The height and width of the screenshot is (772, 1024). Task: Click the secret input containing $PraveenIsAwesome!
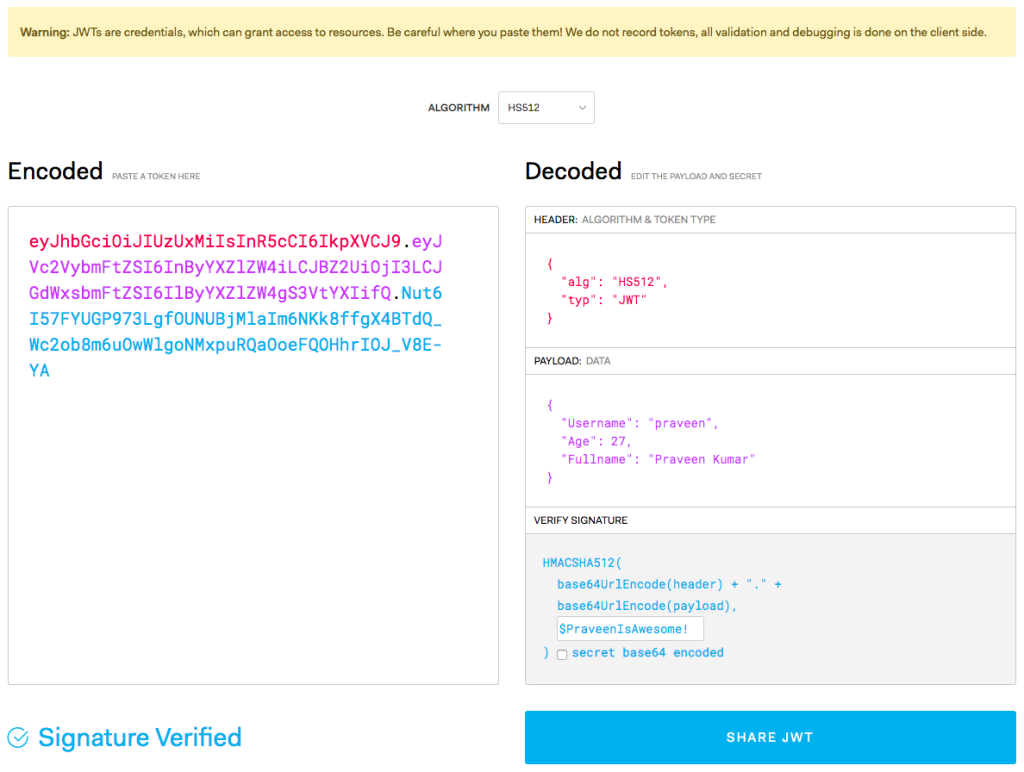coord(630,628)
